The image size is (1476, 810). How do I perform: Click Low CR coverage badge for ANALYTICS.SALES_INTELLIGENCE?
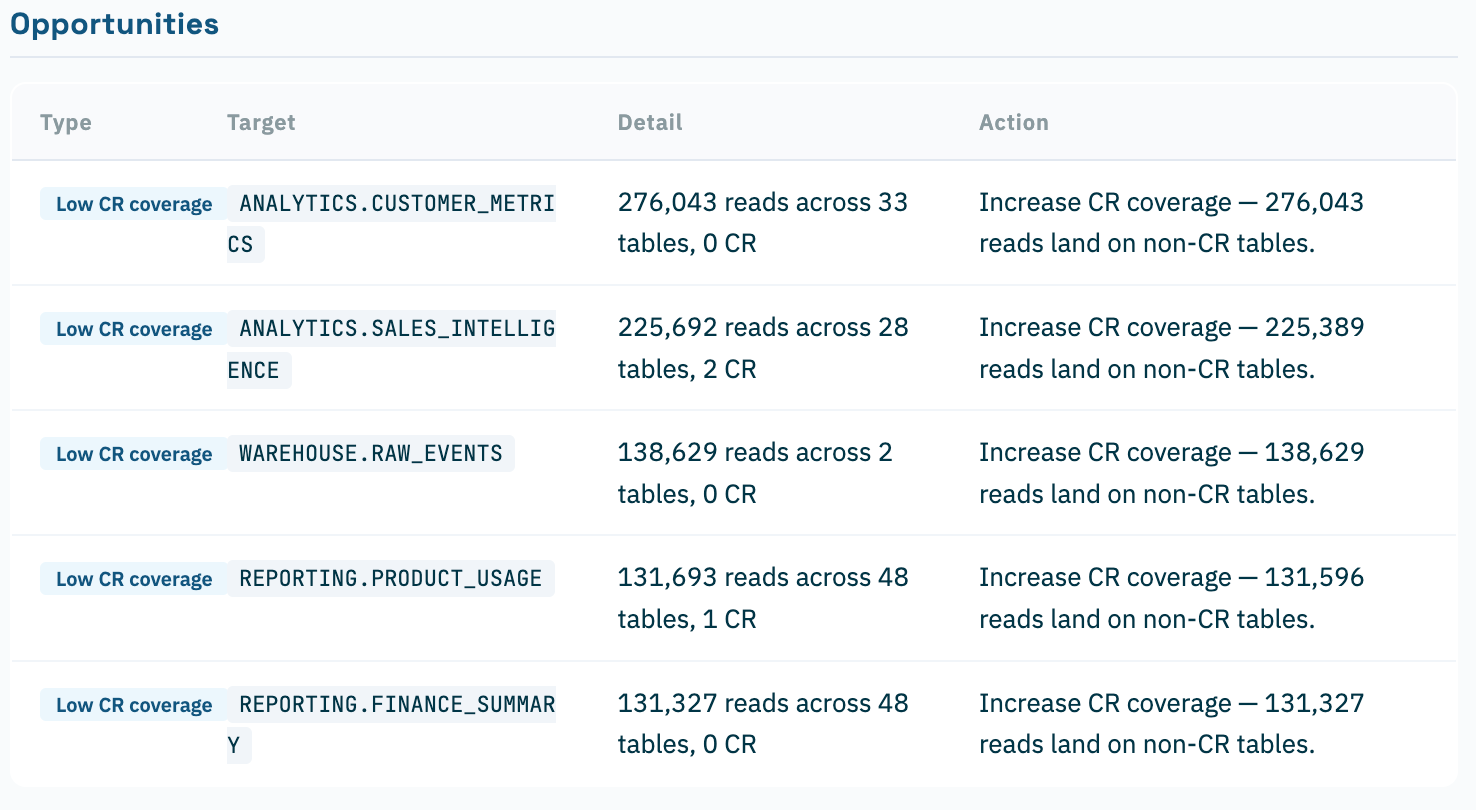point(134,329)
